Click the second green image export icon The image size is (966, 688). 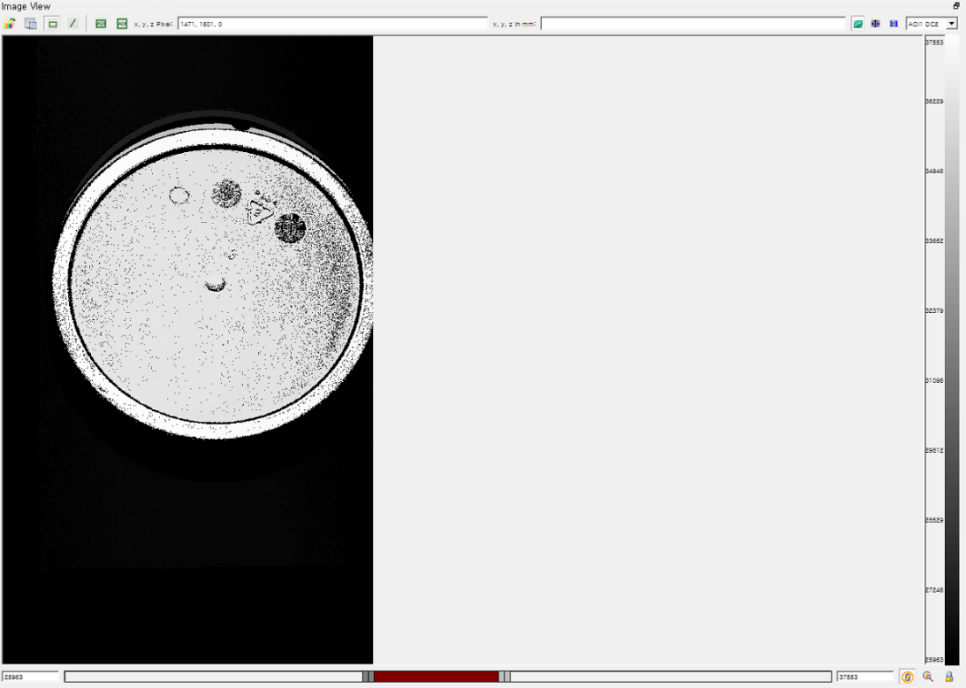[x=122, y=23]
